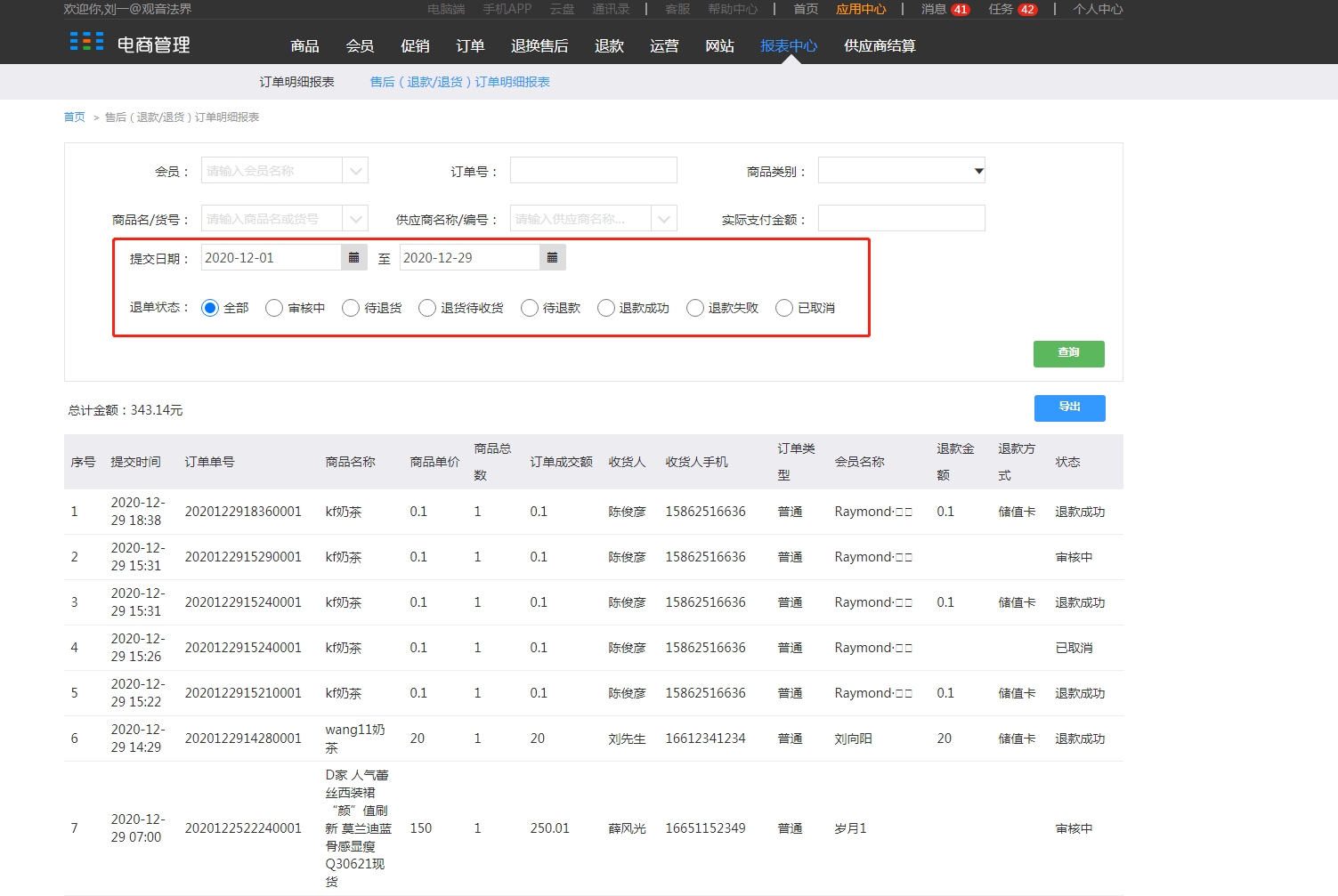Click order number 2020122522240001

pos(243,828)
